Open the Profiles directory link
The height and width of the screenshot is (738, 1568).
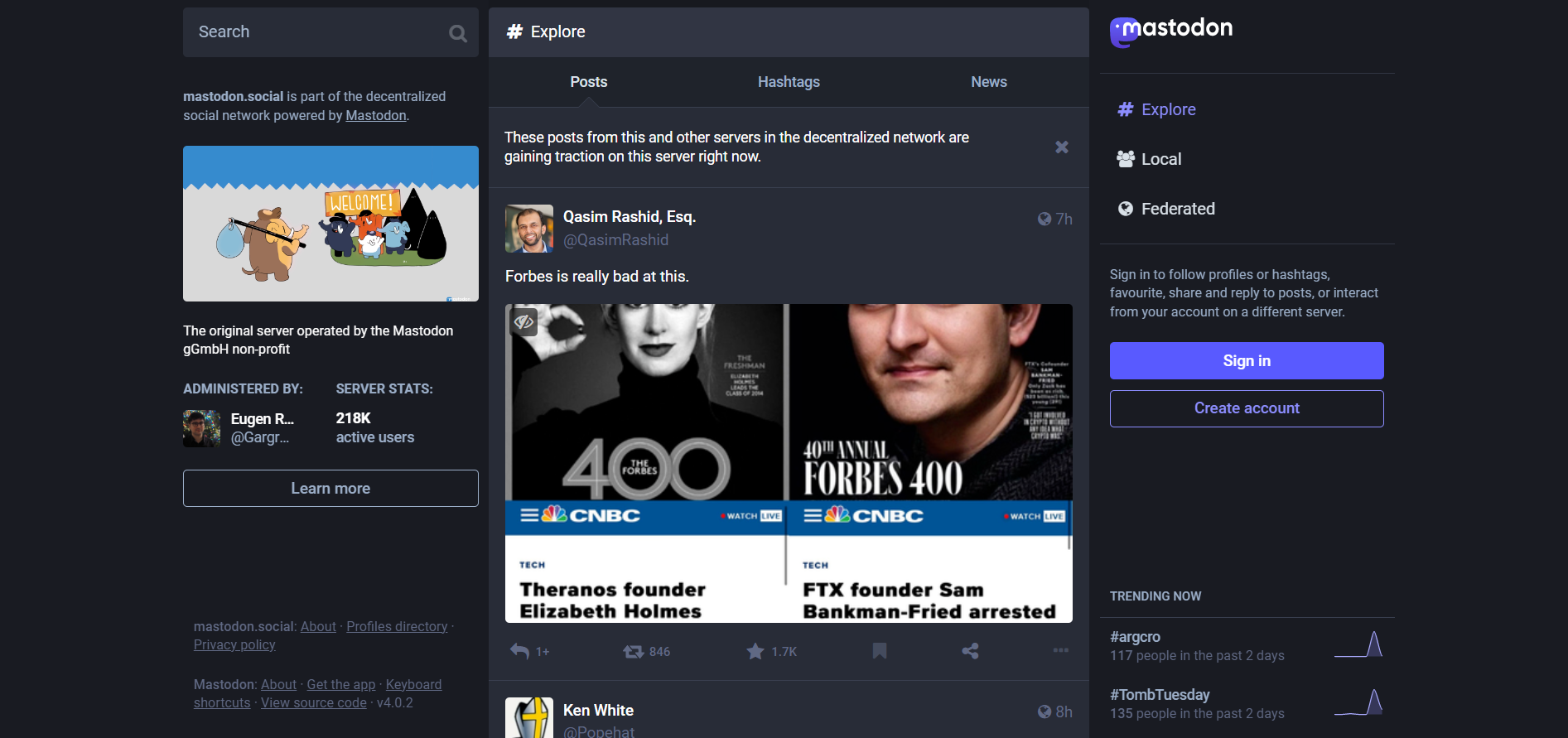[x=397, y=627]
